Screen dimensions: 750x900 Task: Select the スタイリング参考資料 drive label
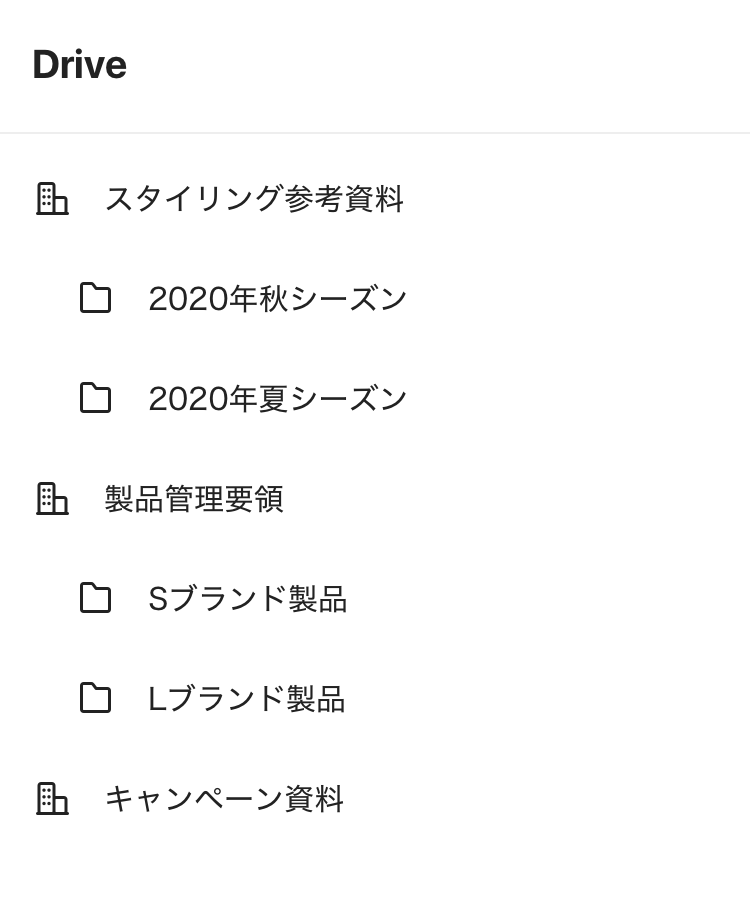[x=254, y=198]
